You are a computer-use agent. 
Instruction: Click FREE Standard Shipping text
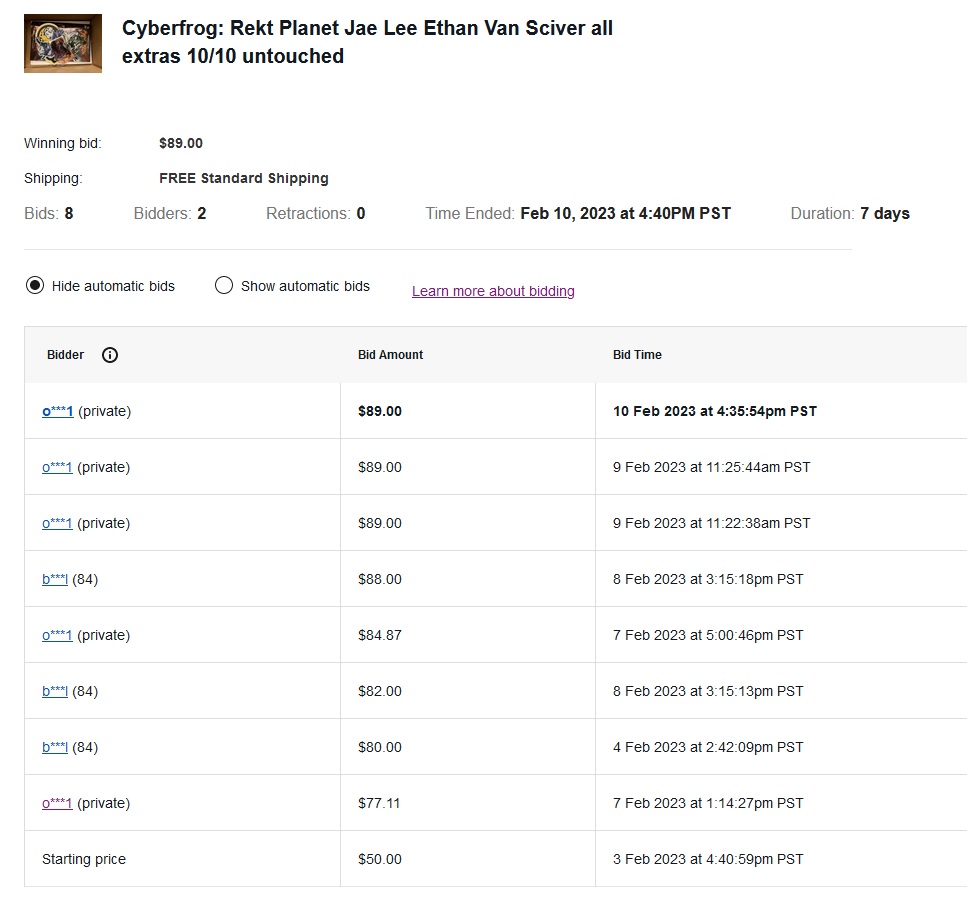tap(244, 178)
